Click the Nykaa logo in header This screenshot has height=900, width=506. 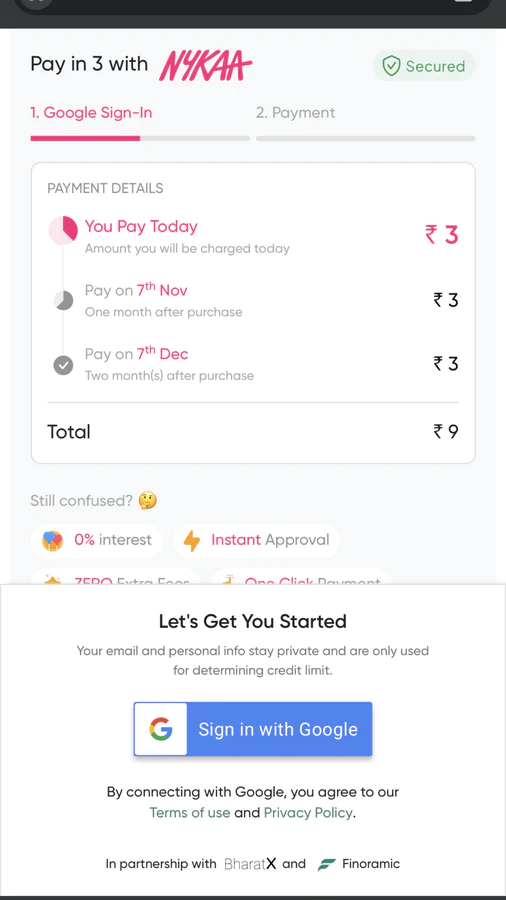coord(205,65)
